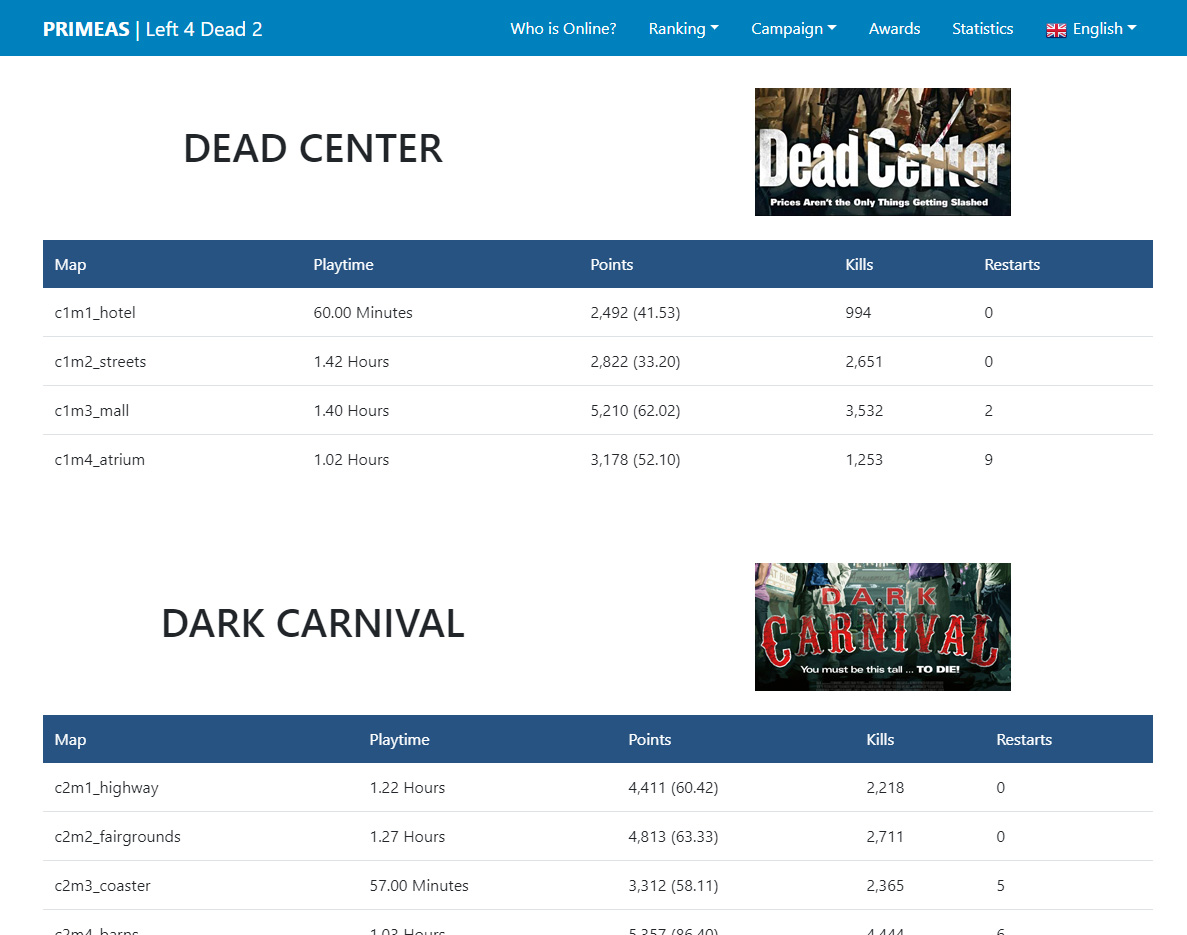The image size is (1187, 935).
Task: Select the c2m3_coaster map name
Action: (102, 885)
